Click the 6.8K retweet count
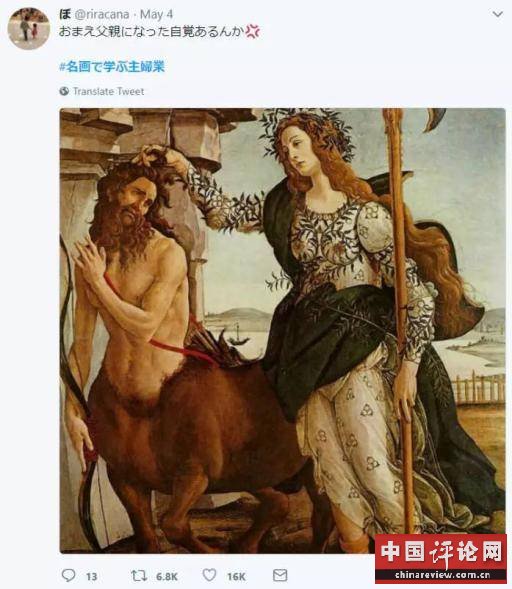The width and height of the screenshot is (512, 589). pos(167,576)
